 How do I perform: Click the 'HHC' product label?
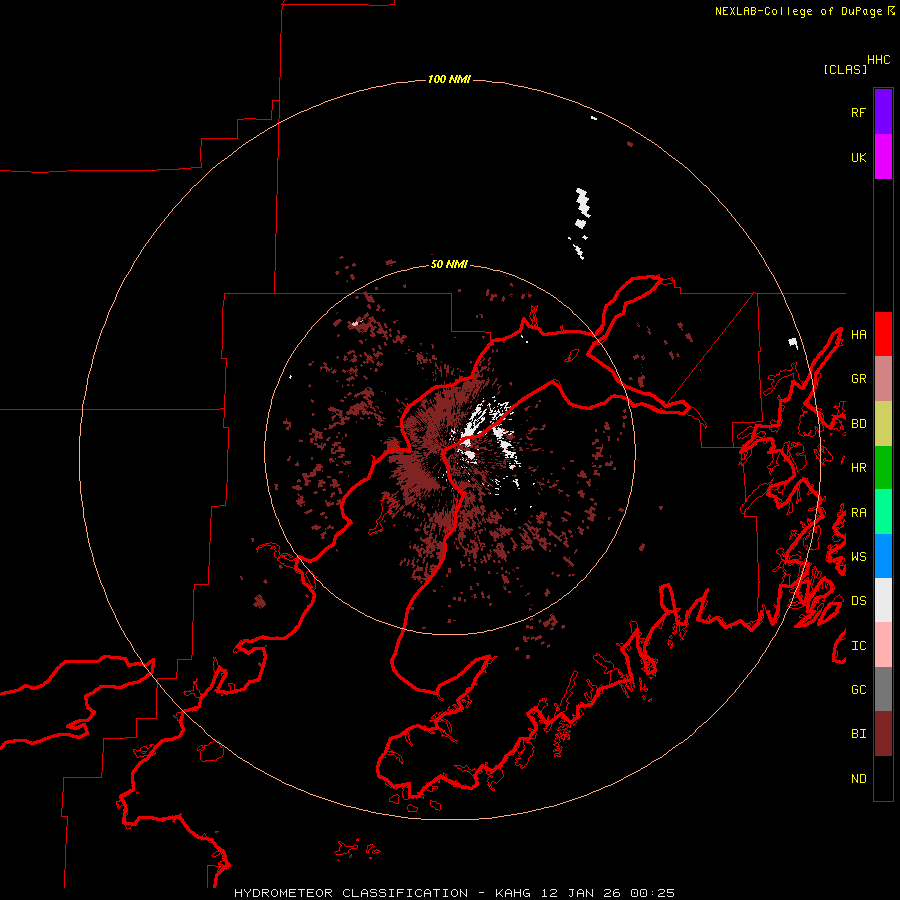coord(878,60)
